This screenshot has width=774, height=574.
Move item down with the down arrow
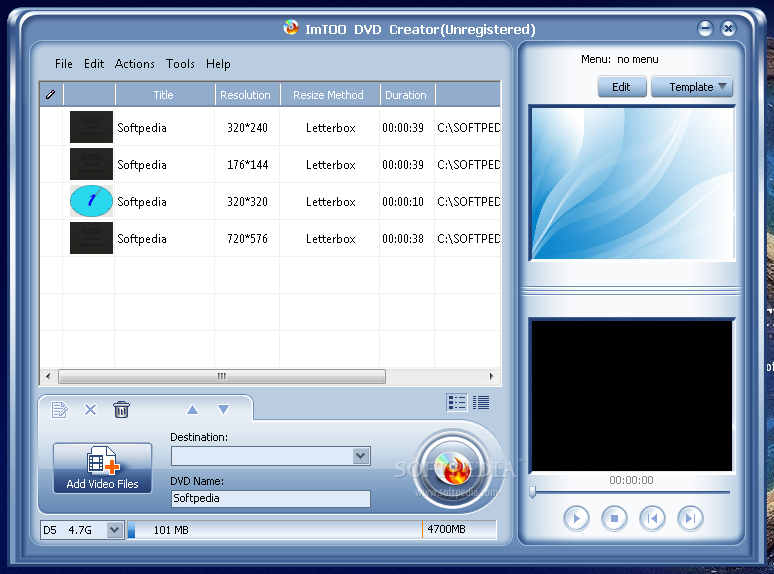(x=223, y=409)
